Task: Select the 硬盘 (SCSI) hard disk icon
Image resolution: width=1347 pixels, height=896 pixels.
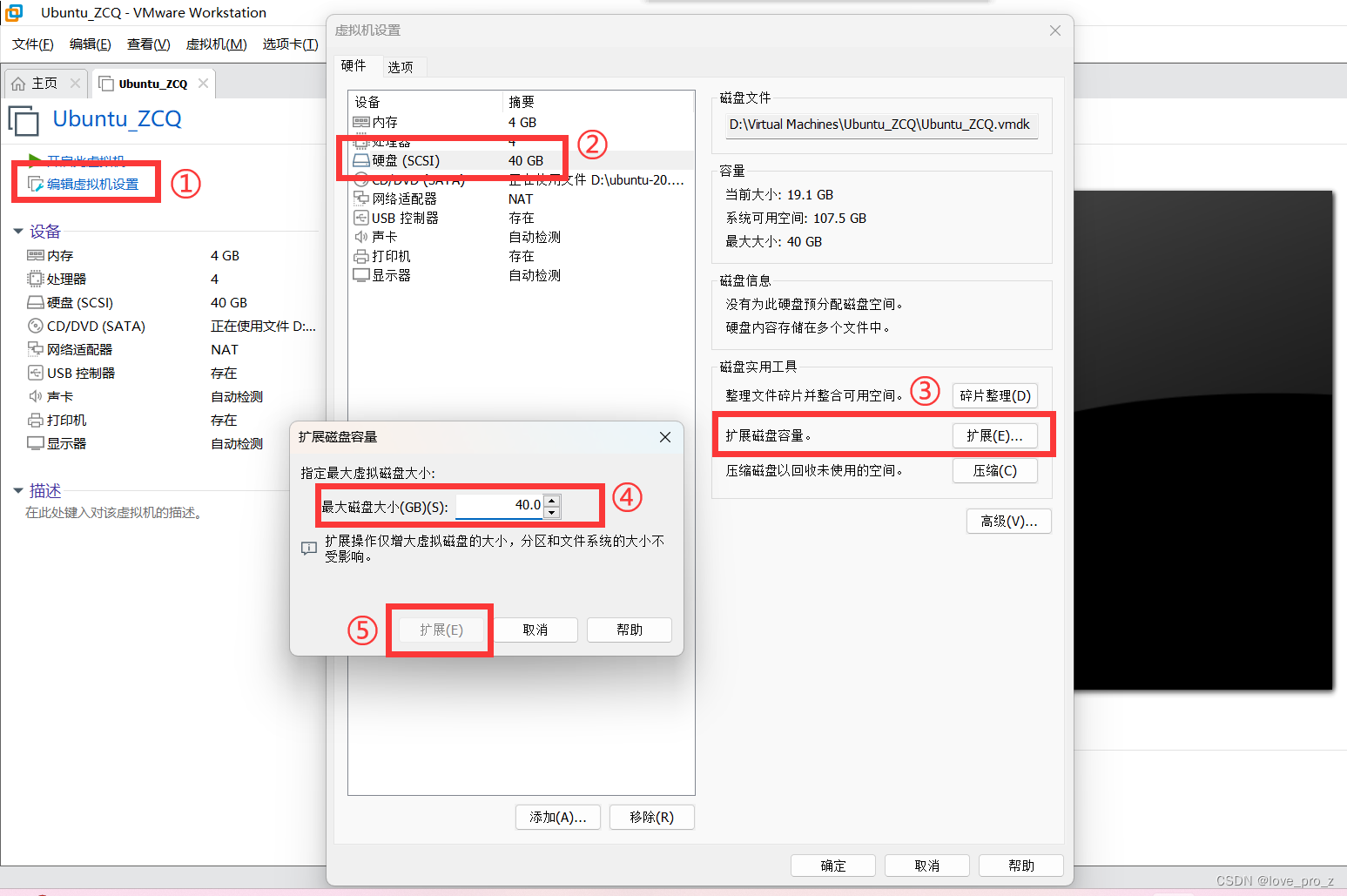Action: tap(361, 159)
